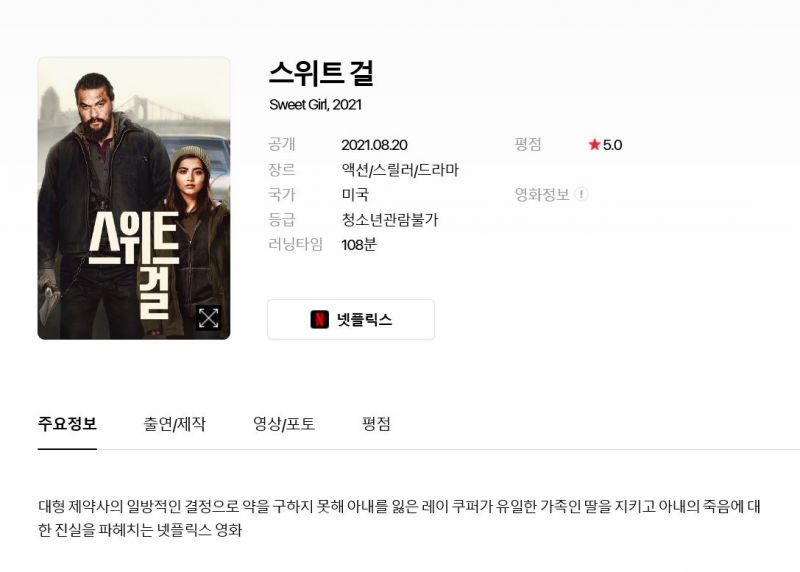800x572 pixels.
Task: Click the Sweet Girl movie poster
Action: pos(134,198)
